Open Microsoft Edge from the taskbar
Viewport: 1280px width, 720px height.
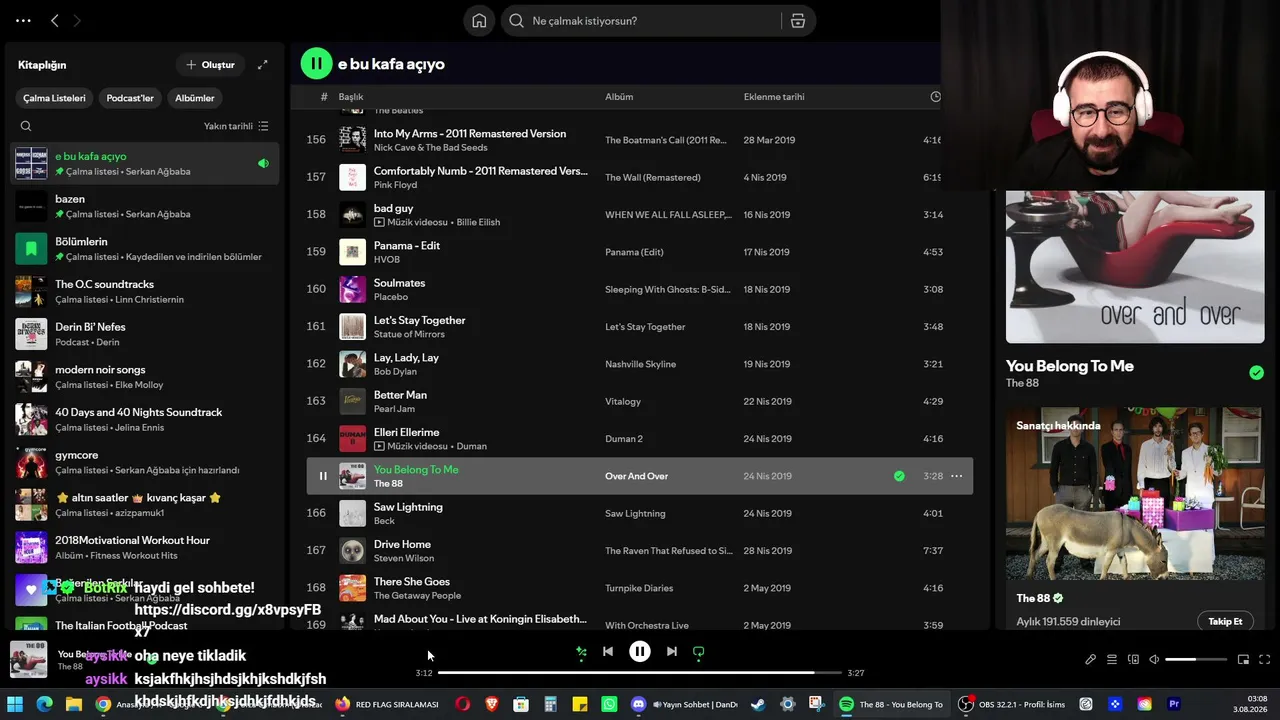point(44,704)
